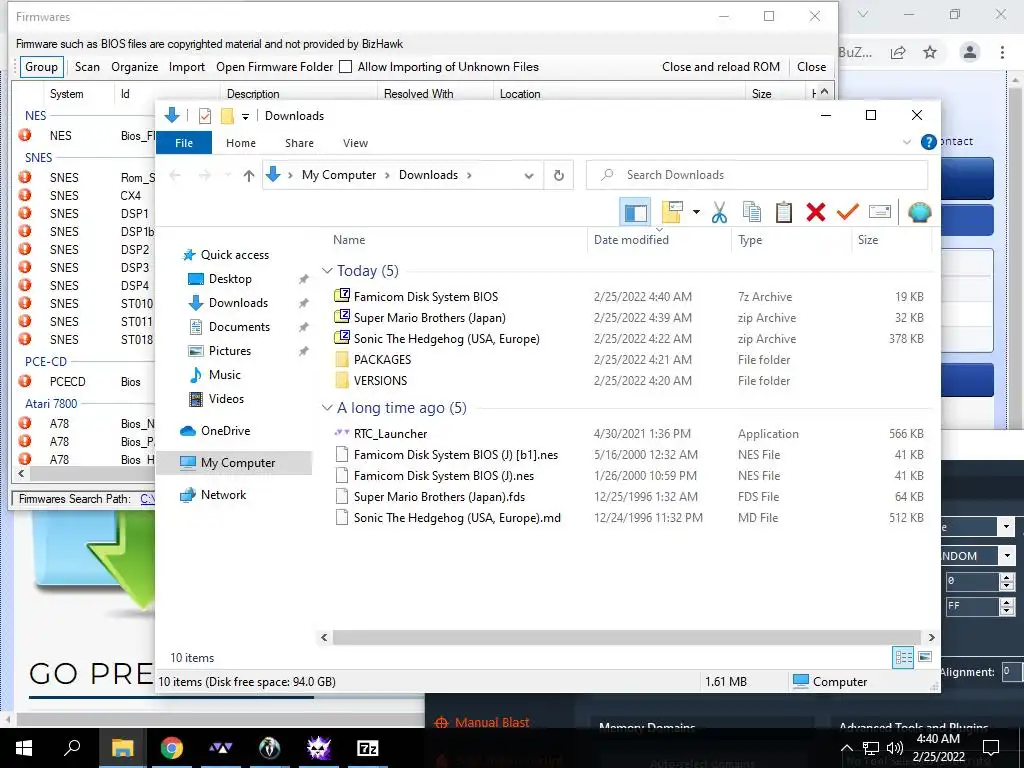This screenshot has width=1024, height=768.
Task: Click the rename toolbar icon
Action: (880, 212)
